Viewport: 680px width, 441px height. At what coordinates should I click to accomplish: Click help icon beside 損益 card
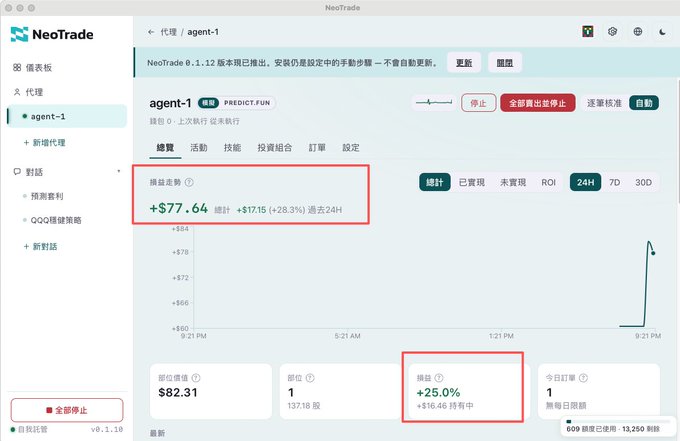[439, 378]
